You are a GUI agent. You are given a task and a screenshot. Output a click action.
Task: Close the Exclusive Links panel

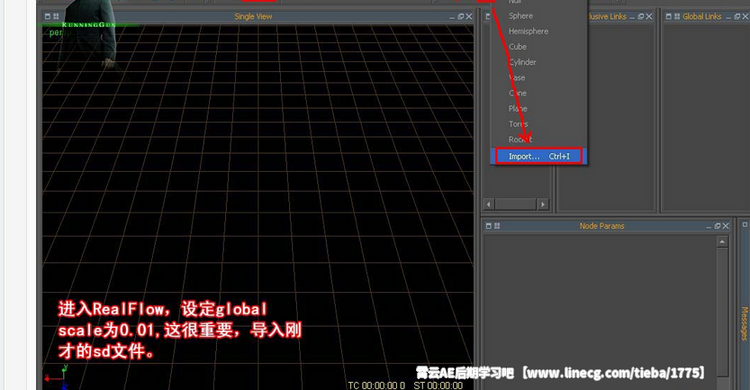point(649,16)
